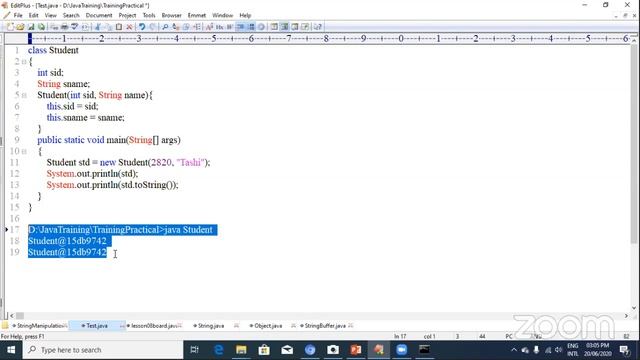Open PowerPoint from the taskbar
640x360 pixels.
click(x=356, y=350)
